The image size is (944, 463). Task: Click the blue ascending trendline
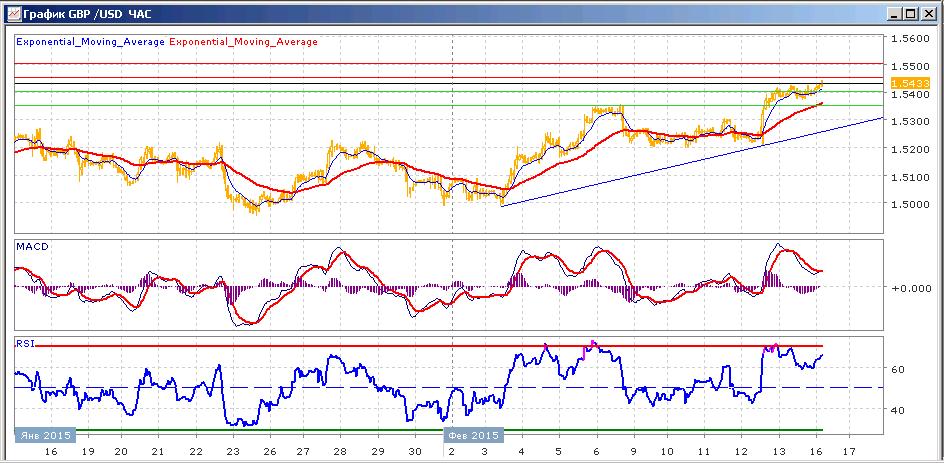692,162
